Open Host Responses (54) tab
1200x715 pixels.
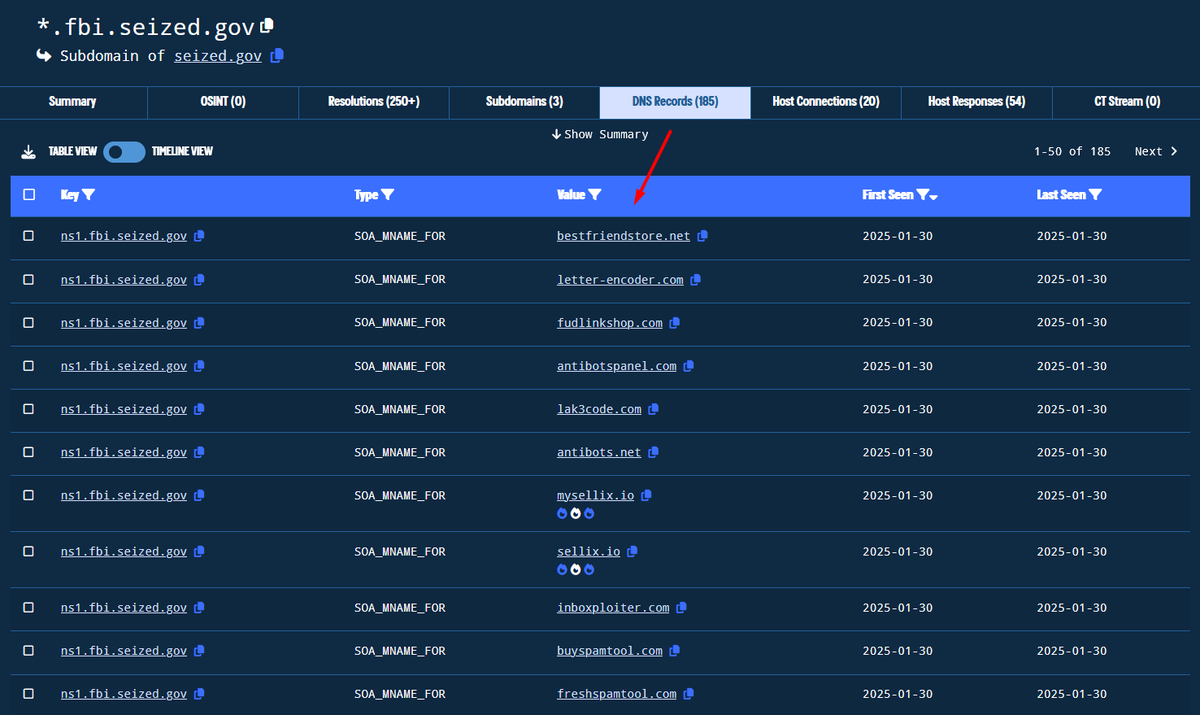[976, 102]
